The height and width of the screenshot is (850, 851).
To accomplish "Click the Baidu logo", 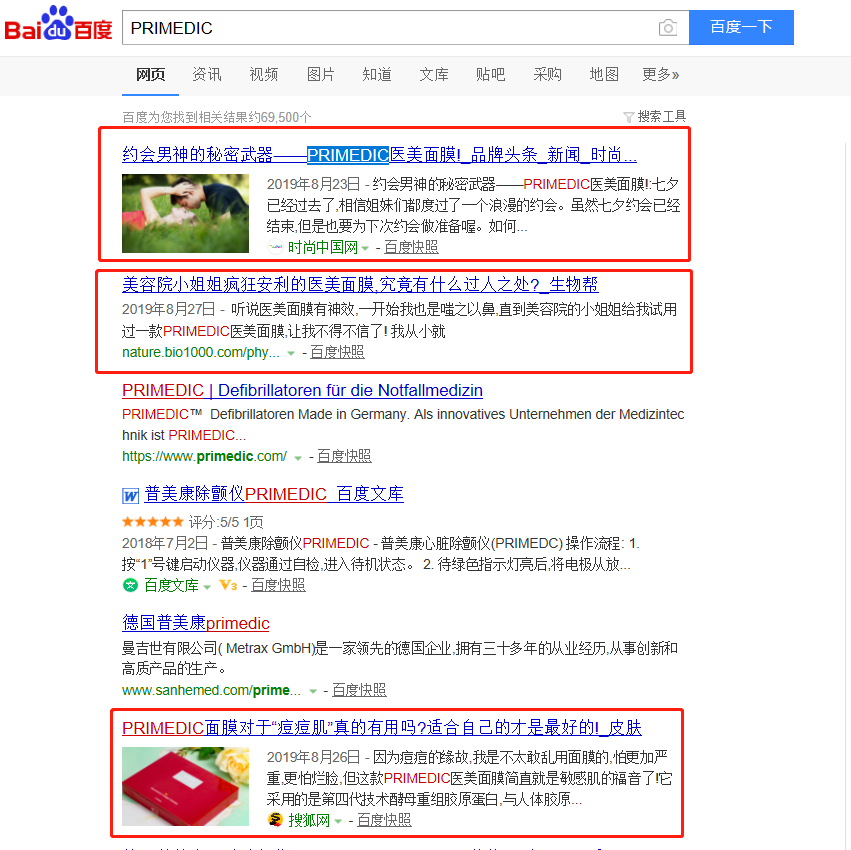I will [58, 24].
